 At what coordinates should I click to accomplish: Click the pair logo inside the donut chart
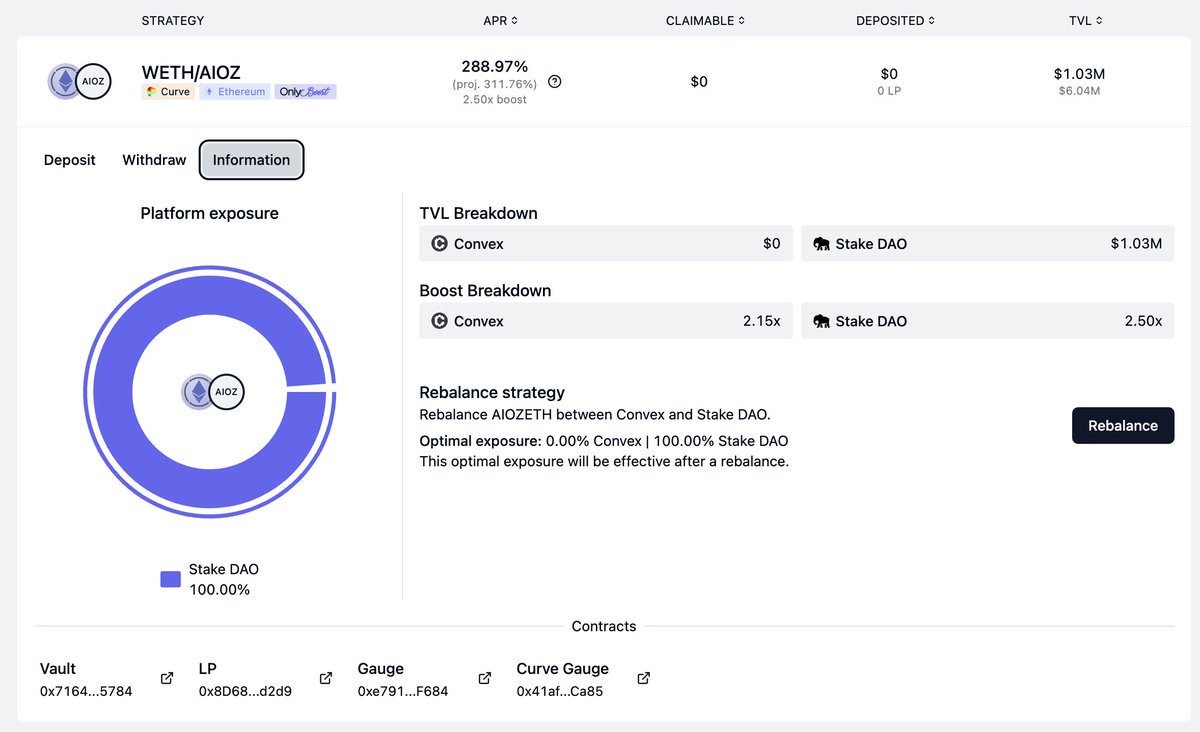(213, 392)
